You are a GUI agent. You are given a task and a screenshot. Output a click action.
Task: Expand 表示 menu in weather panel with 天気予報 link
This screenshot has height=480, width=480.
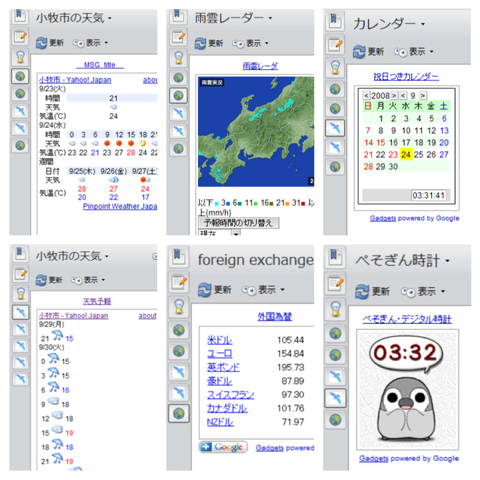tap(88, 280)
